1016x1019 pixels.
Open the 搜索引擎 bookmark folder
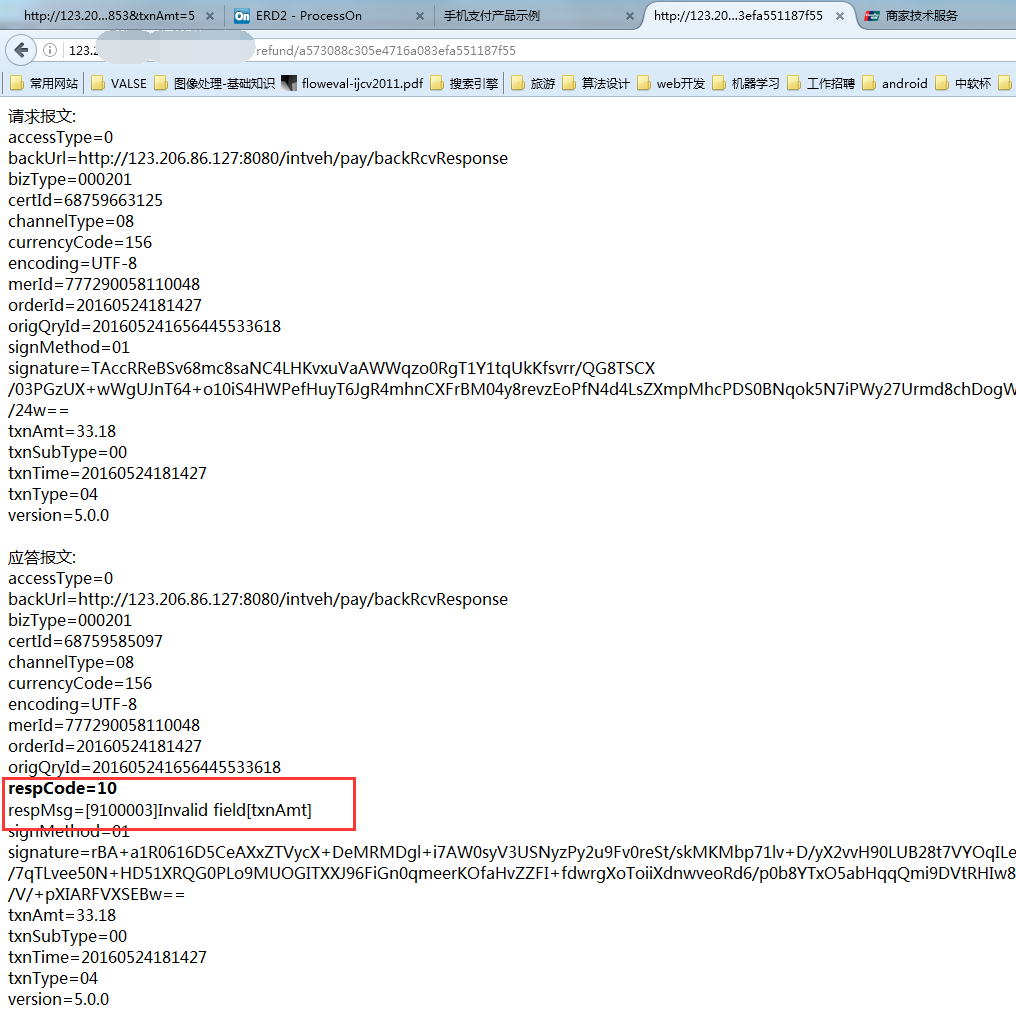pos(464,83)
